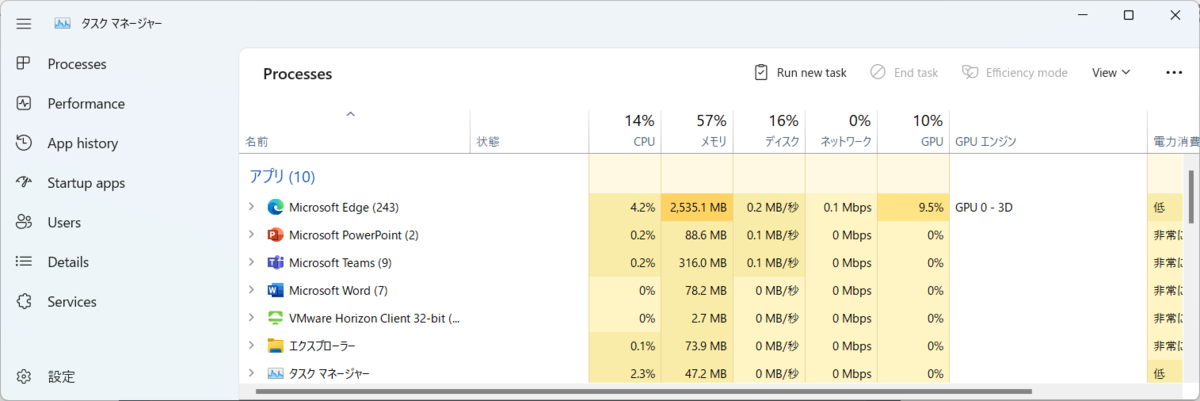Click the VMware Horizon Client icon
This screenshot has height=401, width=1200.
[x=276, y=318]
